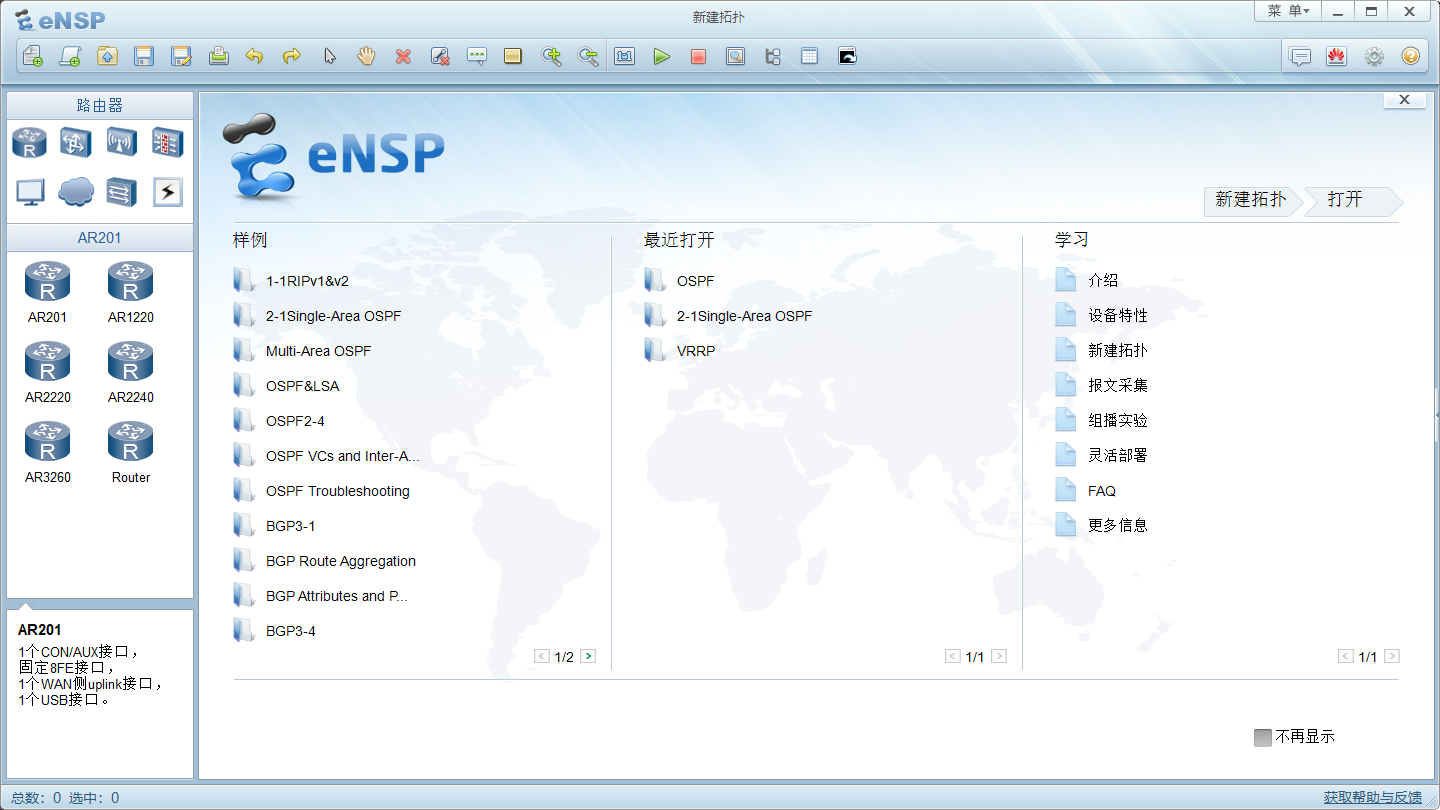Click the New Topology toolbar icon
Screen dimensions: 1440x810
[33, 56]
